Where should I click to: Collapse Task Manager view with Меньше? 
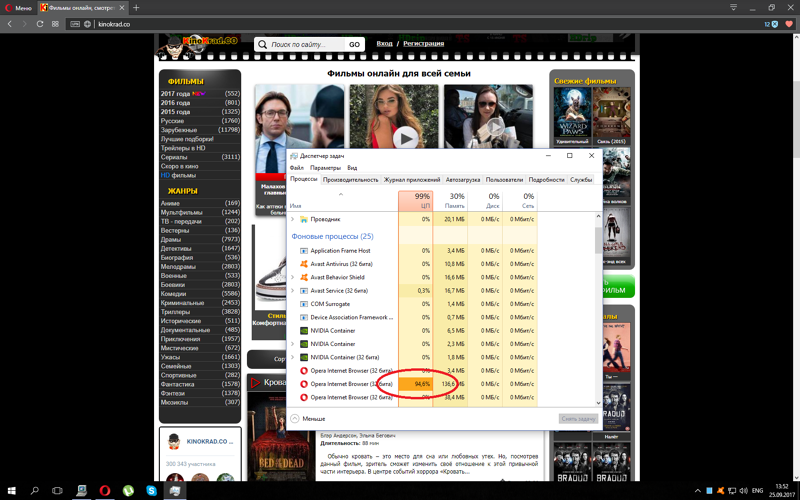coord(308,418)
